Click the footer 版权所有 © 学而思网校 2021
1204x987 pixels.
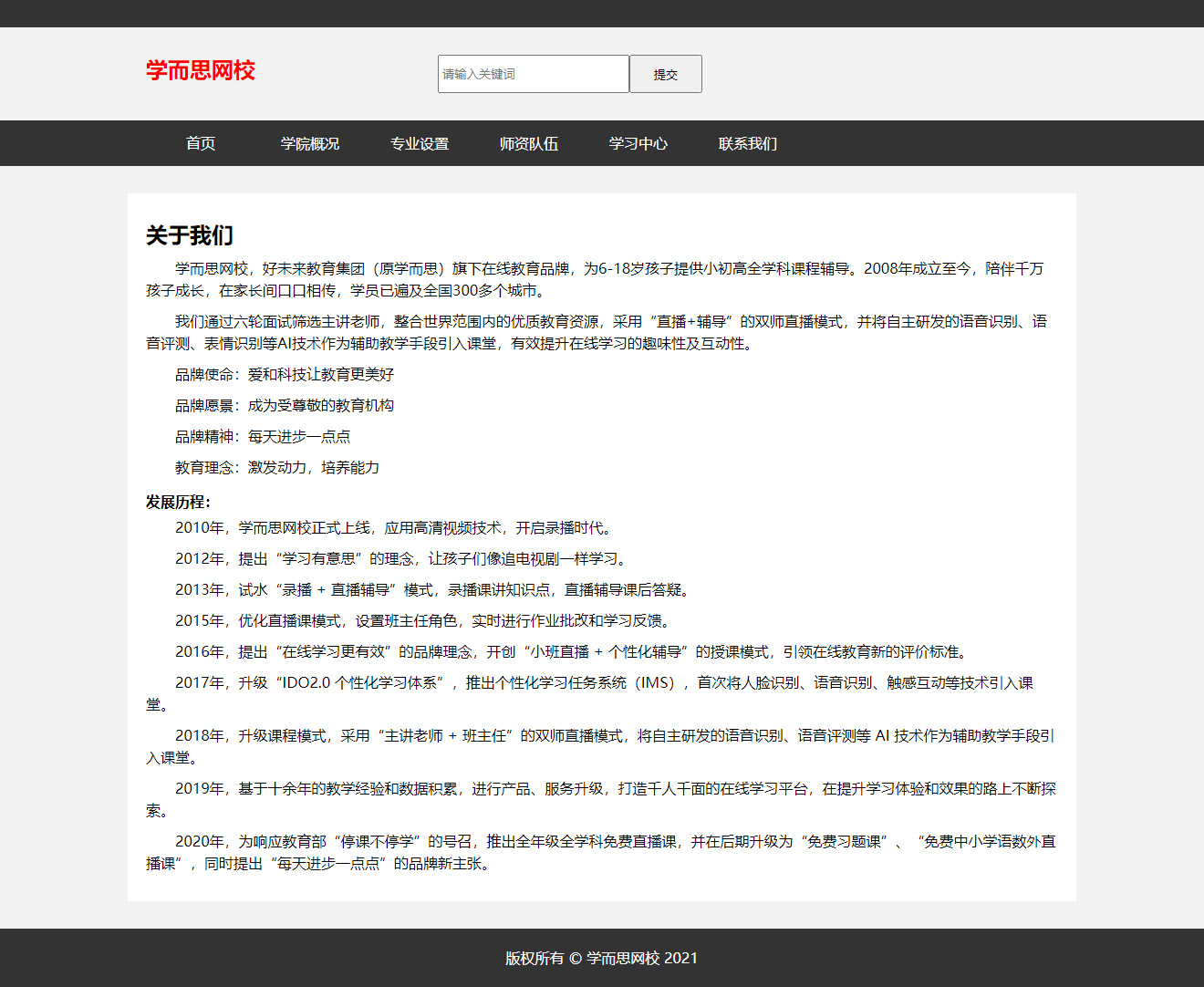pos(602,958)
